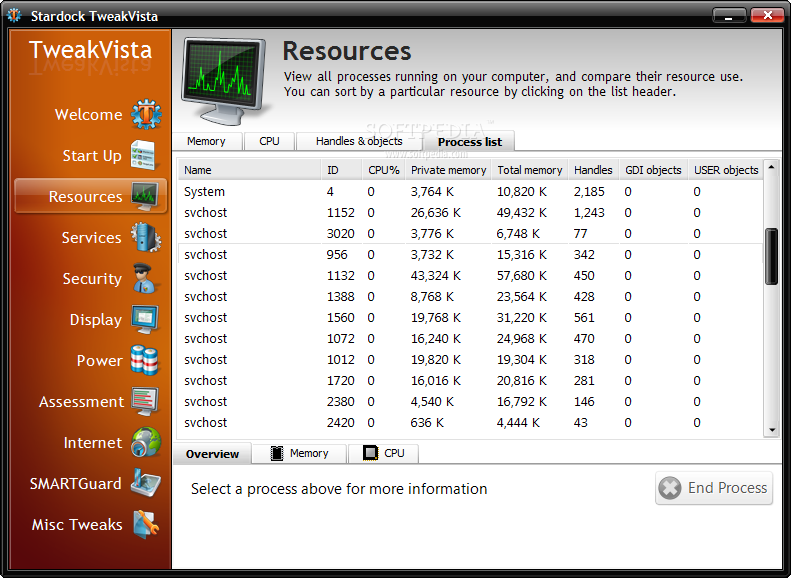Select the System process row
The height and width of the screenshot is (578, 791).
[470, 192]
